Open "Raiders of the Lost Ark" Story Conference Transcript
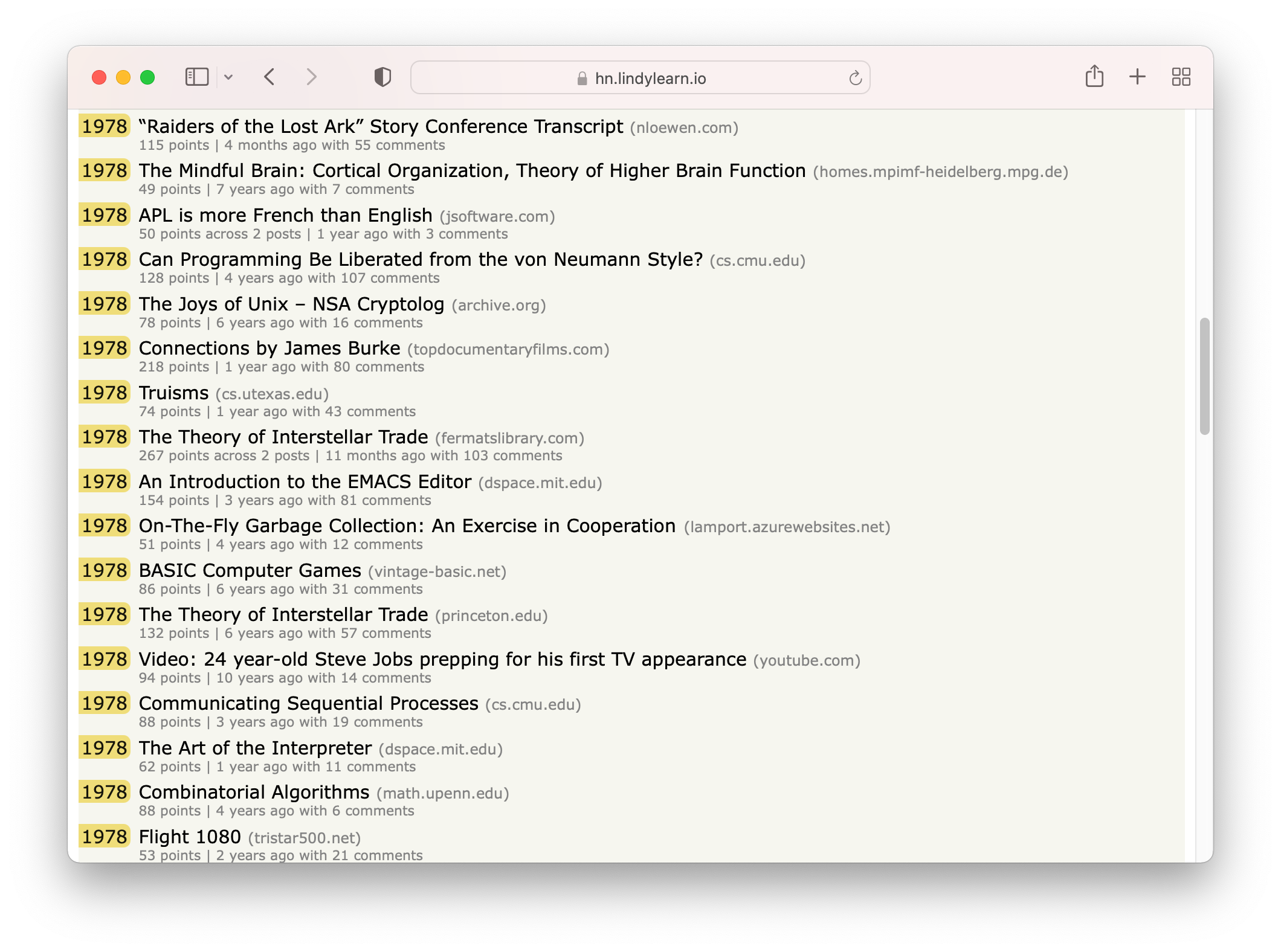The height and width of the screenshot is (952, 1281). (x=380, y=127)
